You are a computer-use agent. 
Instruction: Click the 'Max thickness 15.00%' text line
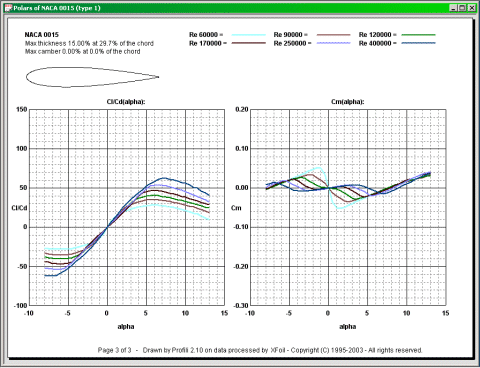point(89,43)
